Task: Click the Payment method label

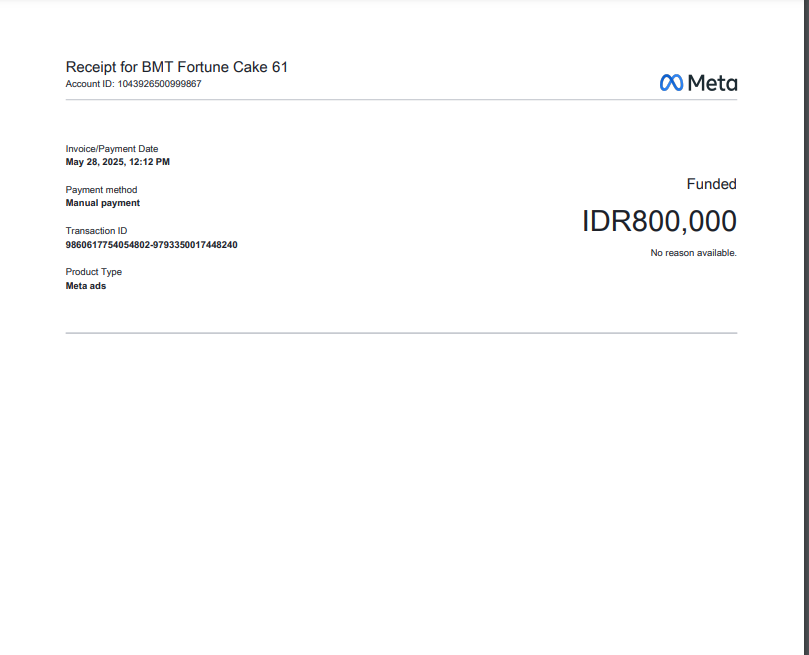Action: click(102, 190)
